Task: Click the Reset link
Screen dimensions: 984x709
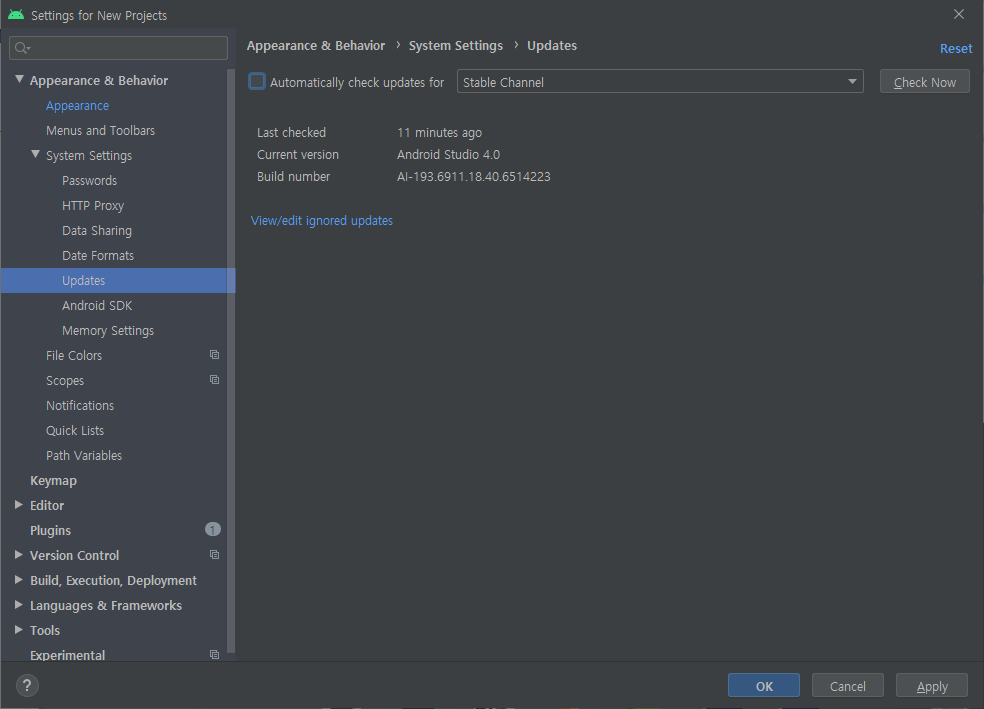Action: (956, 48)
